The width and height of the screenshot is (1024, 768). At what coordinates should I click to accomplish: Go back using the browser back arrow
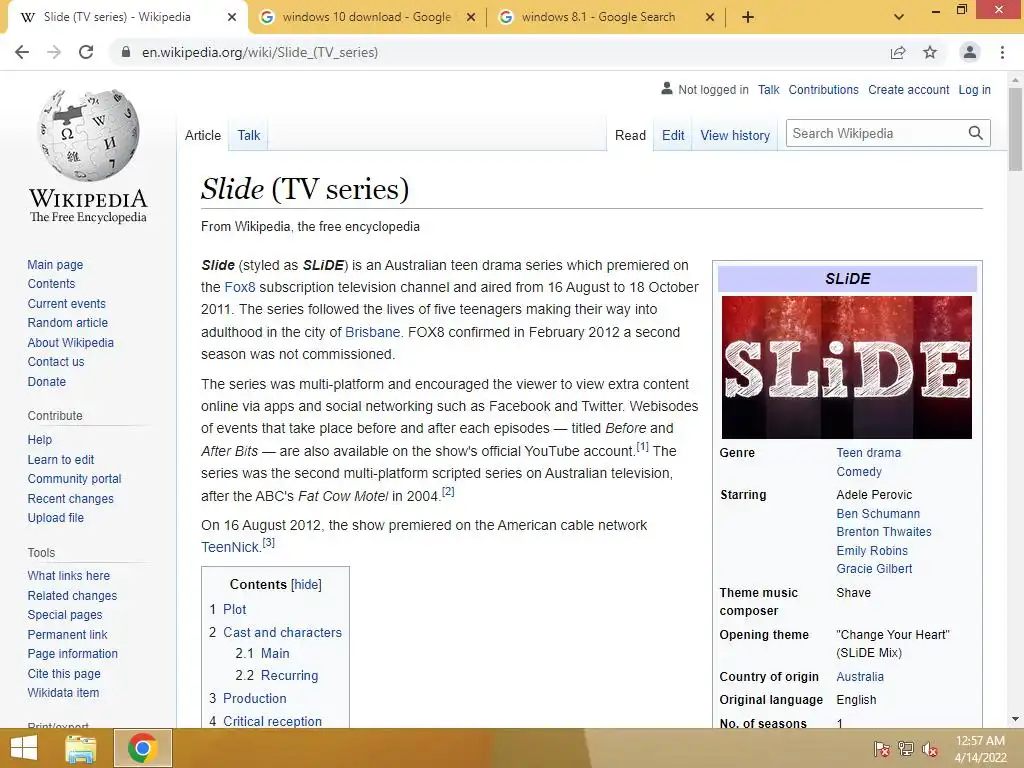(x=22, y=52)
